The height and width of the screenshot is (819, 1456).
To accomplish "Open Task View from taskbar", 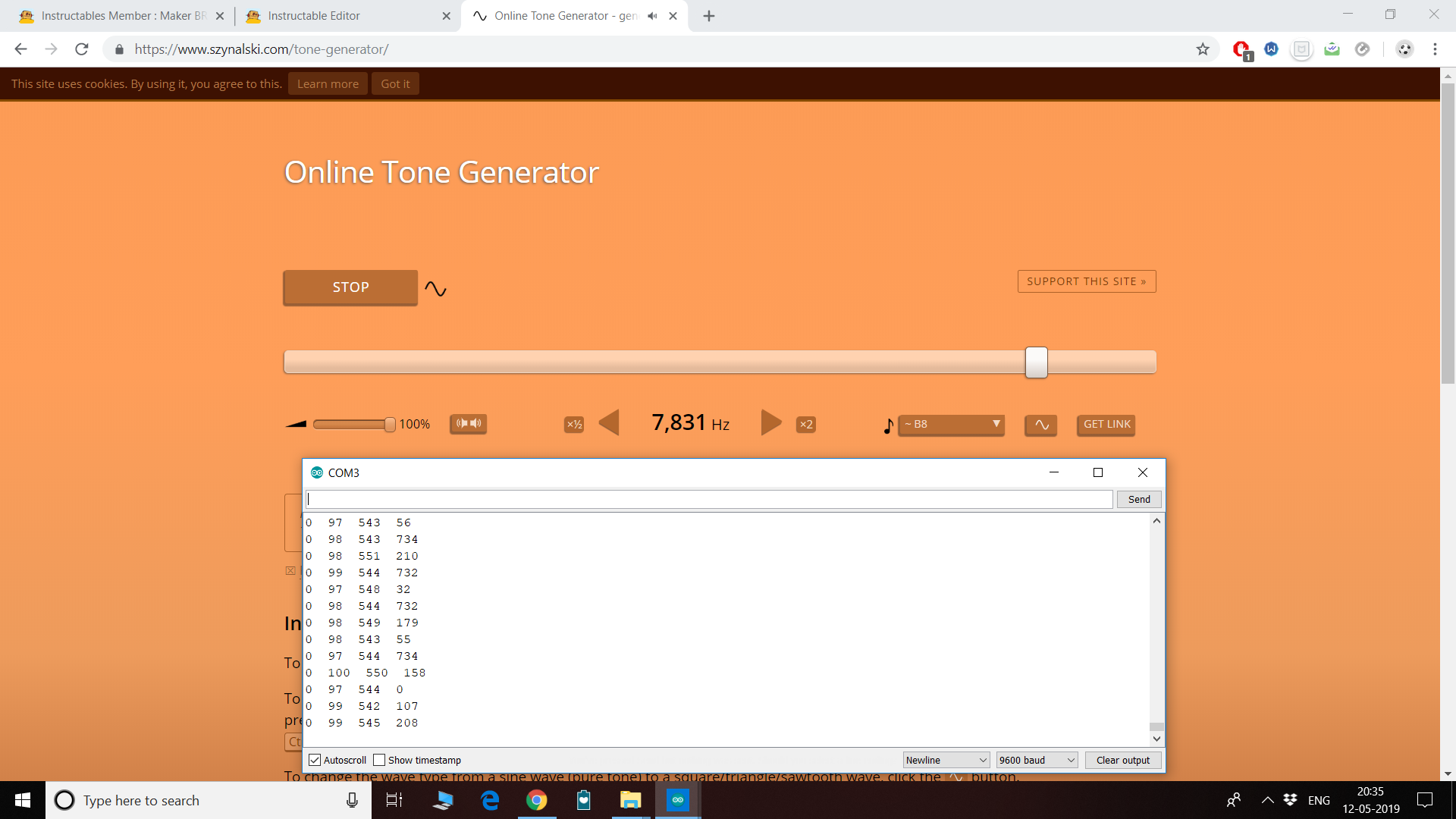I will point(394,800).
